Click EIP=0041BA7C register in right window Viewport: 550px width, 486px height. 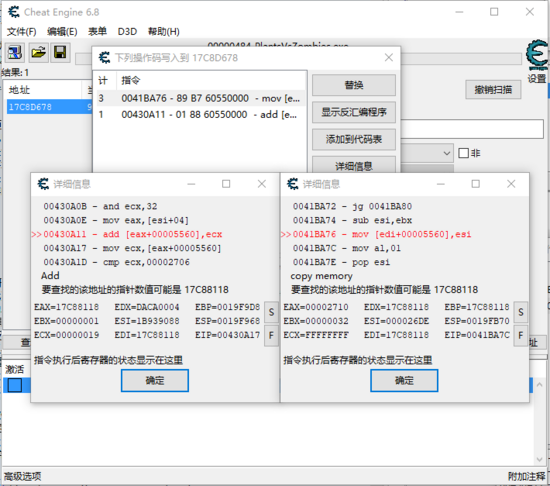pos(477,335)
